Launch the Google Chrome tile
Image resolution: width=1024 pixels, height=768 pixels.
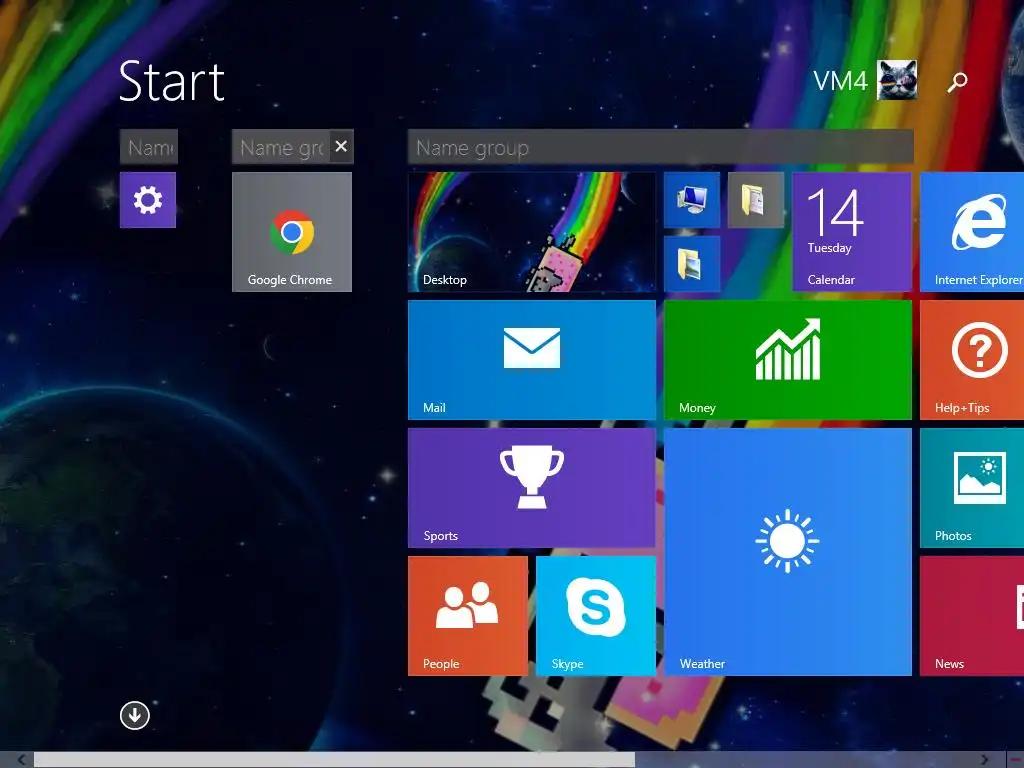[292, 232]
